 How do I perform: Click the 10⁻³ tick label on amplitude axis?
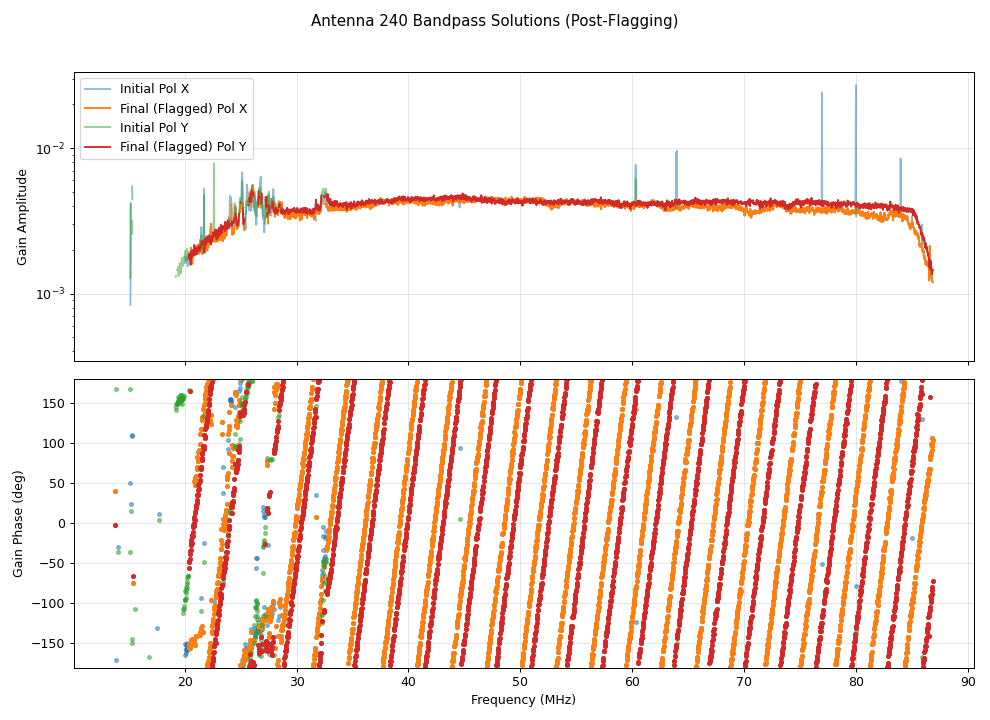(x=51, y=294)
